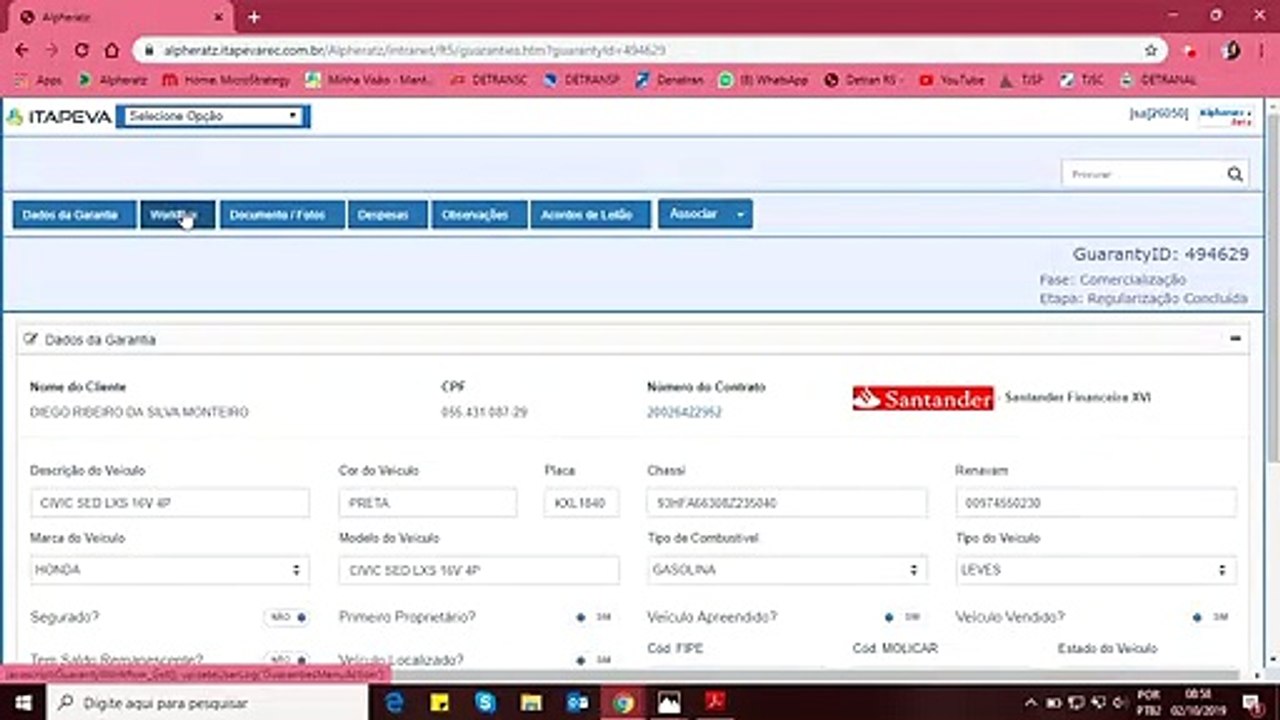Bookmark this page with star icon

click(x=1151, y=50)
